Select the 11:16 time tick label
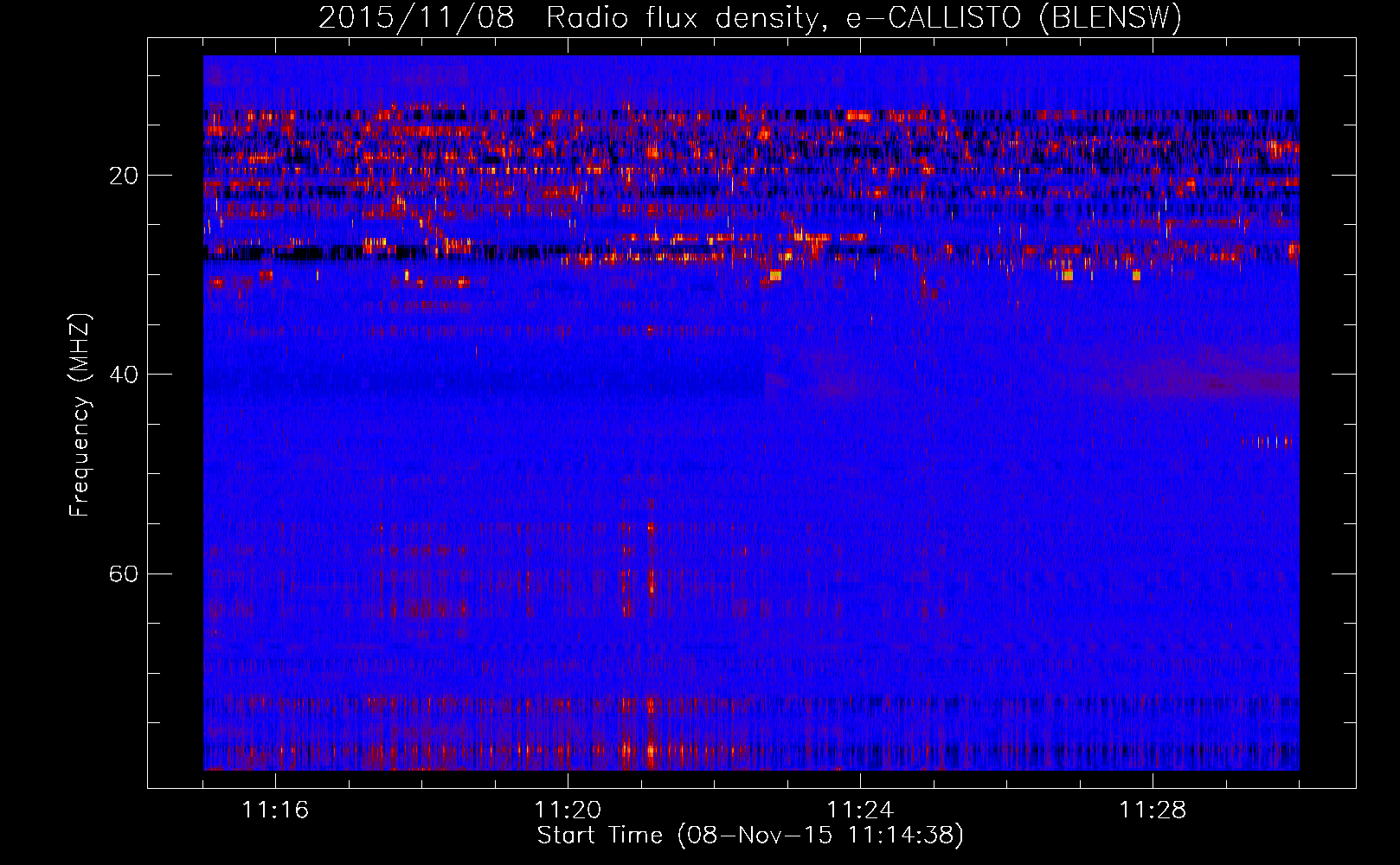The height and width of the screenshot is (865, 1400). (x=275, y=810)
